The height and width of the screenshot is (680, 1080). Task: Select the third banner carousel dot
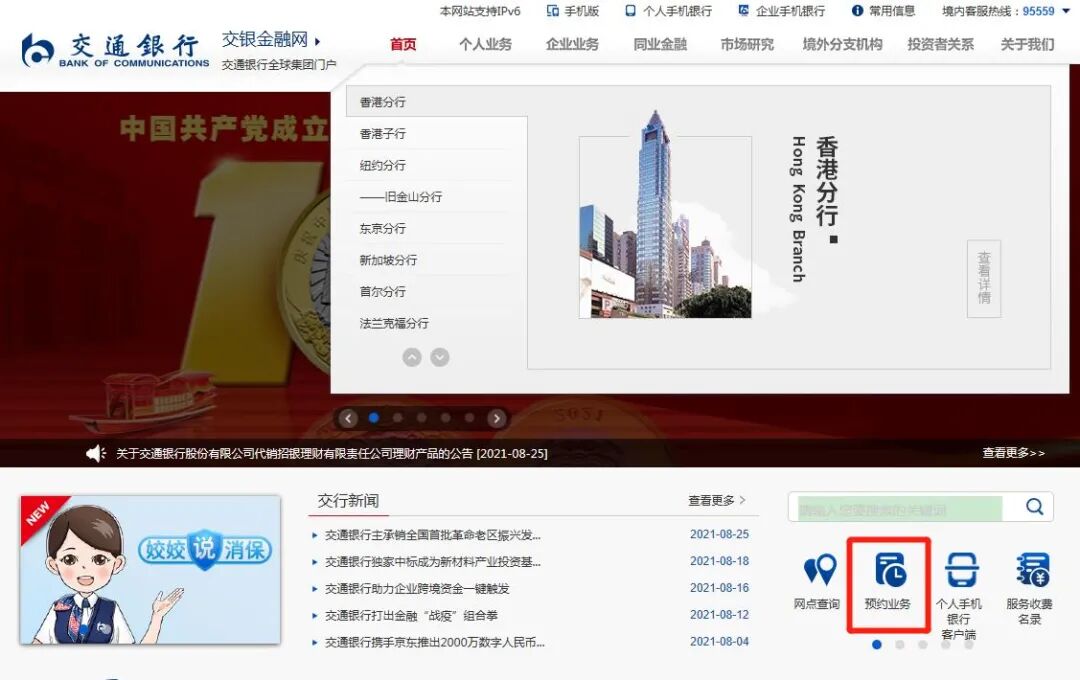point(422,418)
